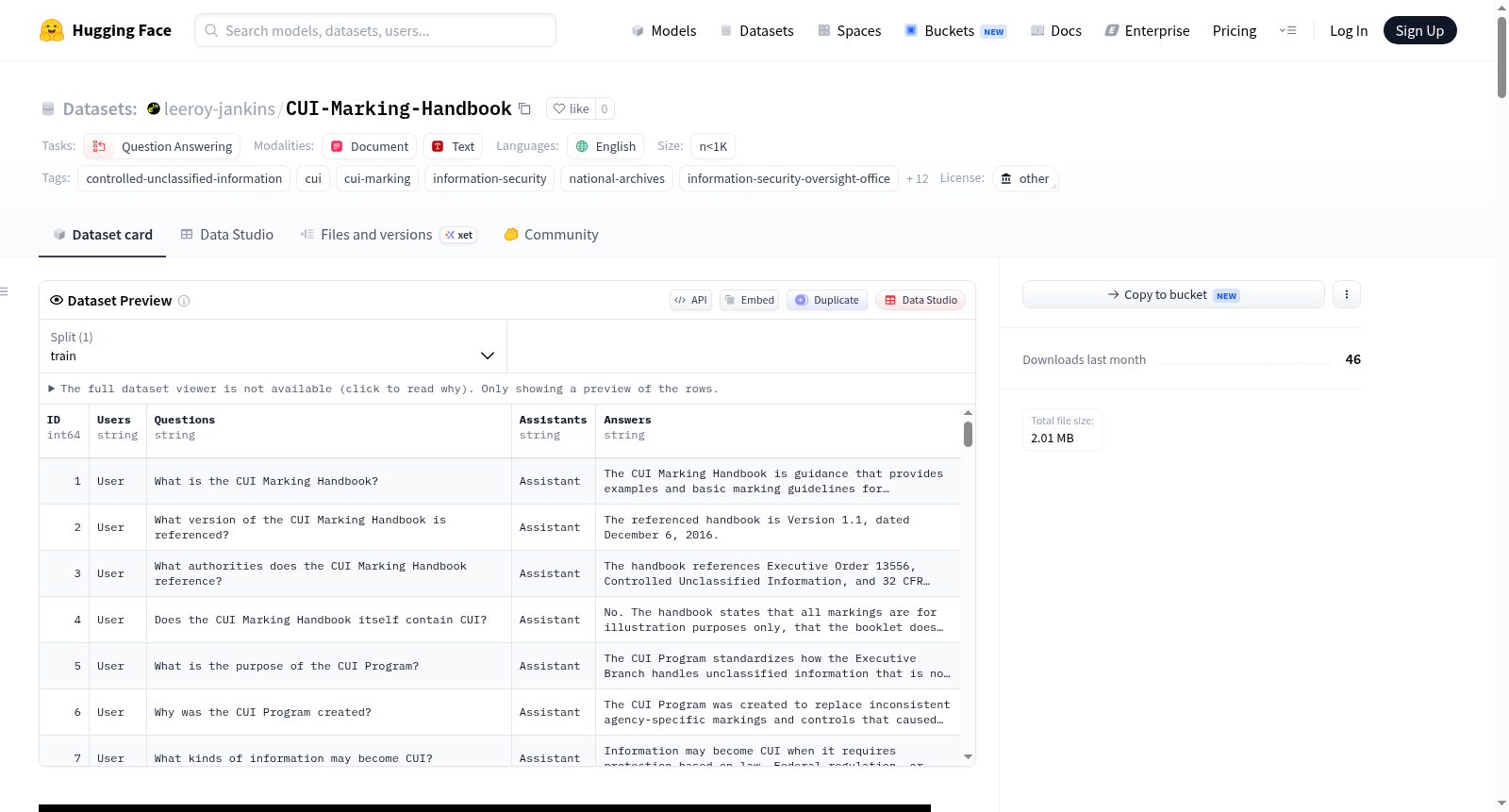Open the leeroy-jankins profile link
Viewport: 1509px width, 812px height.
click(220, 108)
